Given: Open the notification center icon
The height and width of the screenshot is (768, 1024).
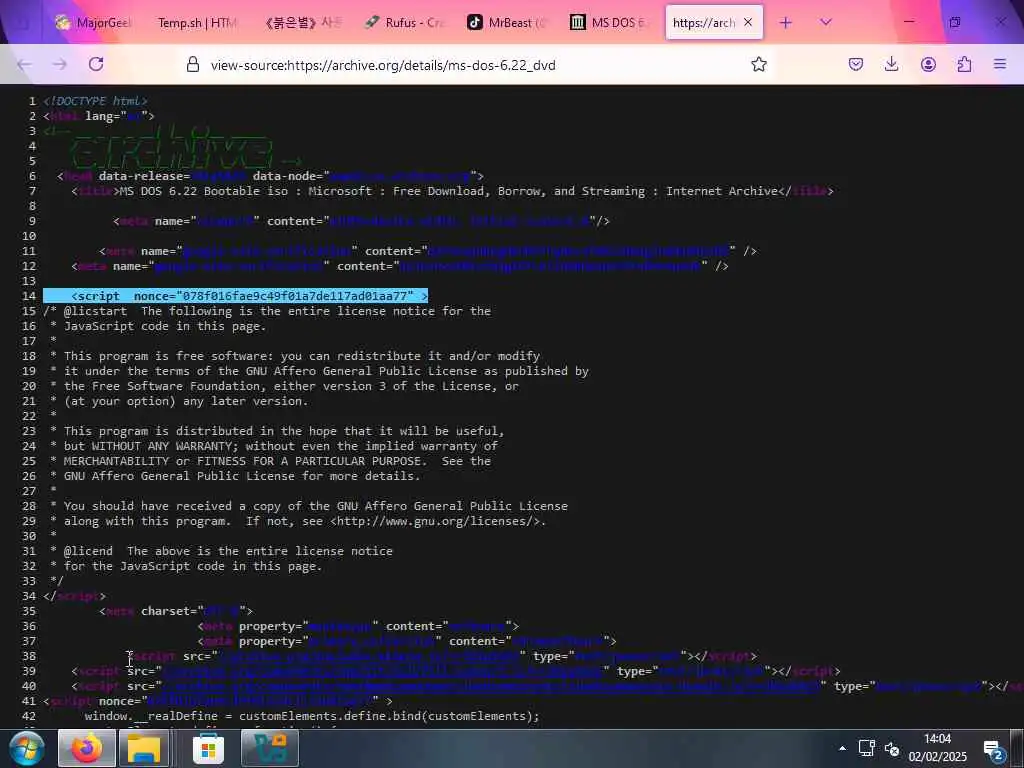Looking at the screenshot, I should point(993,750).
